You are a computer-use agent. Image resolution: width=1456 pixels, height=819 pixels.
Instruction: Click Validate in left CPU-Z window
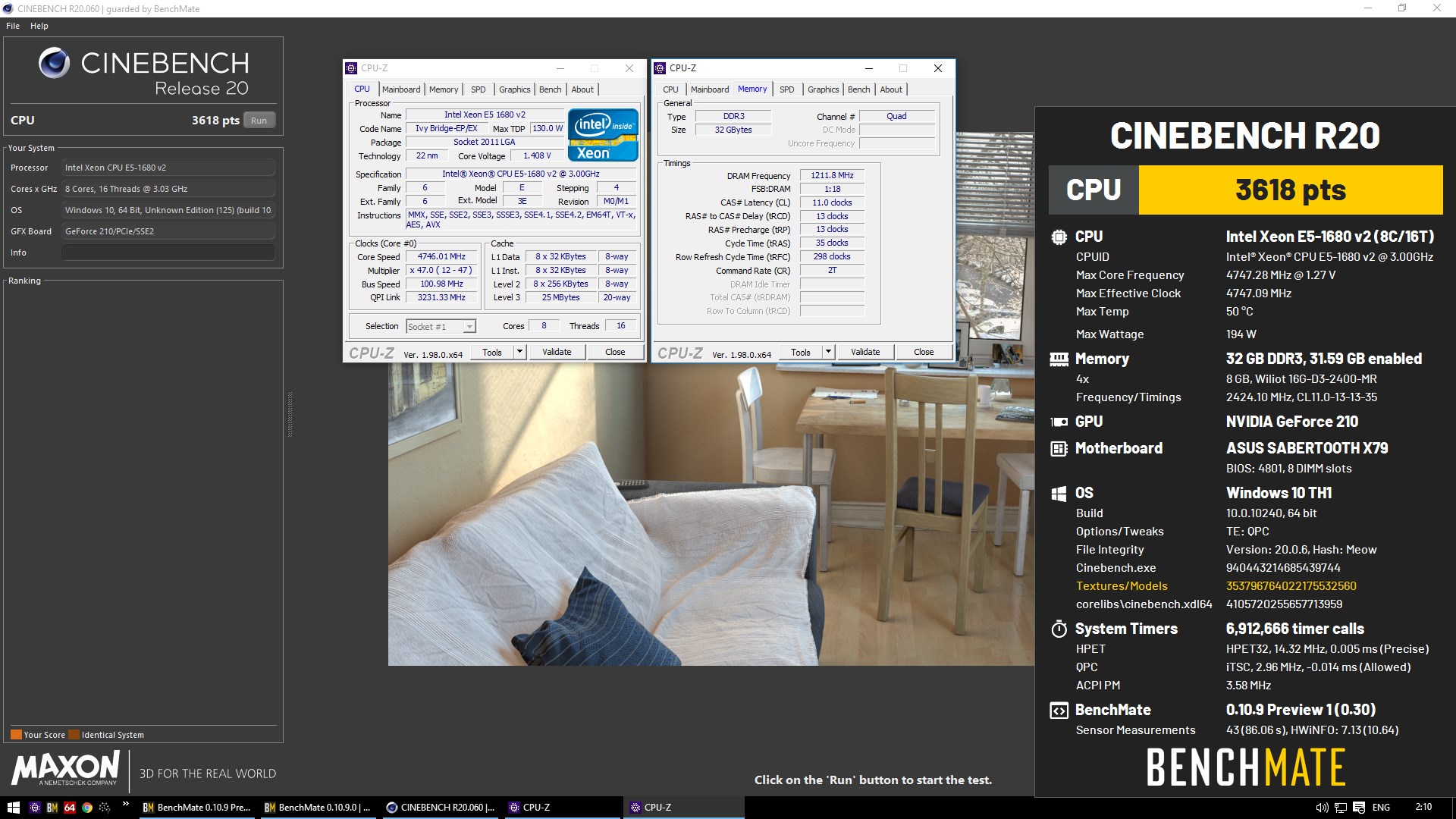pos(557,352)
